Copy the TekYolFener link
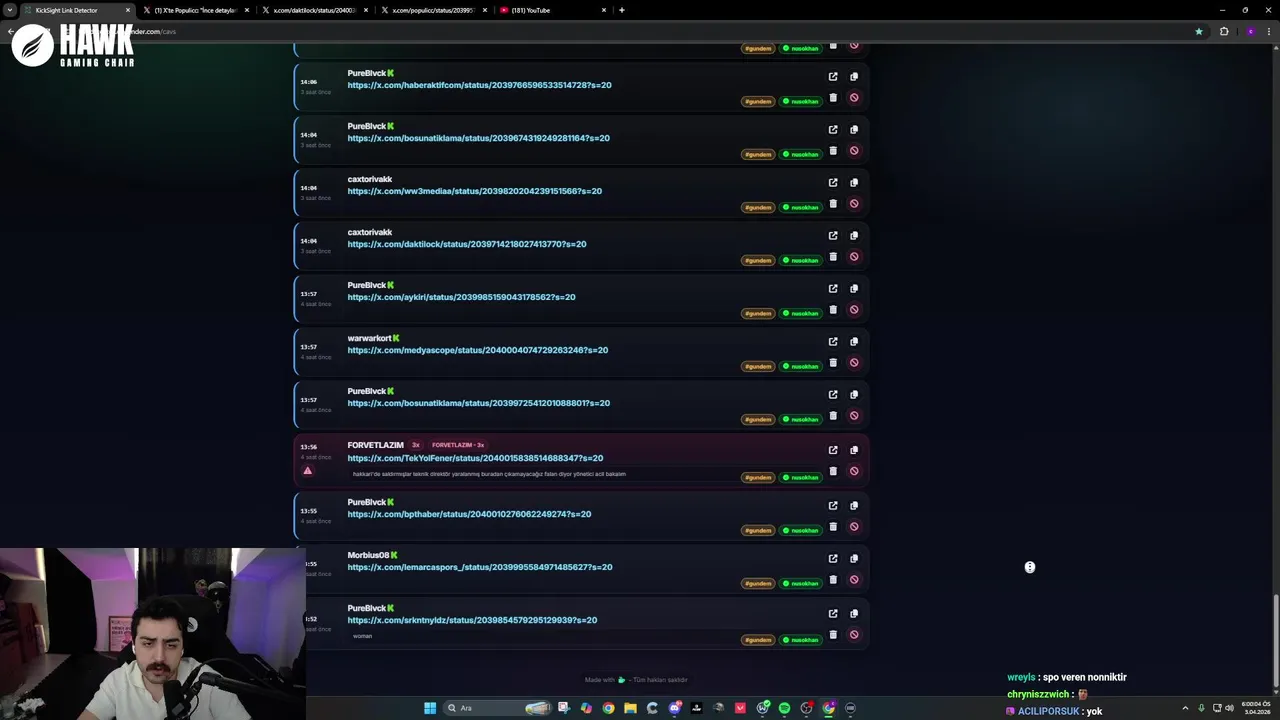1280x720 pixels. pos(854,450)
